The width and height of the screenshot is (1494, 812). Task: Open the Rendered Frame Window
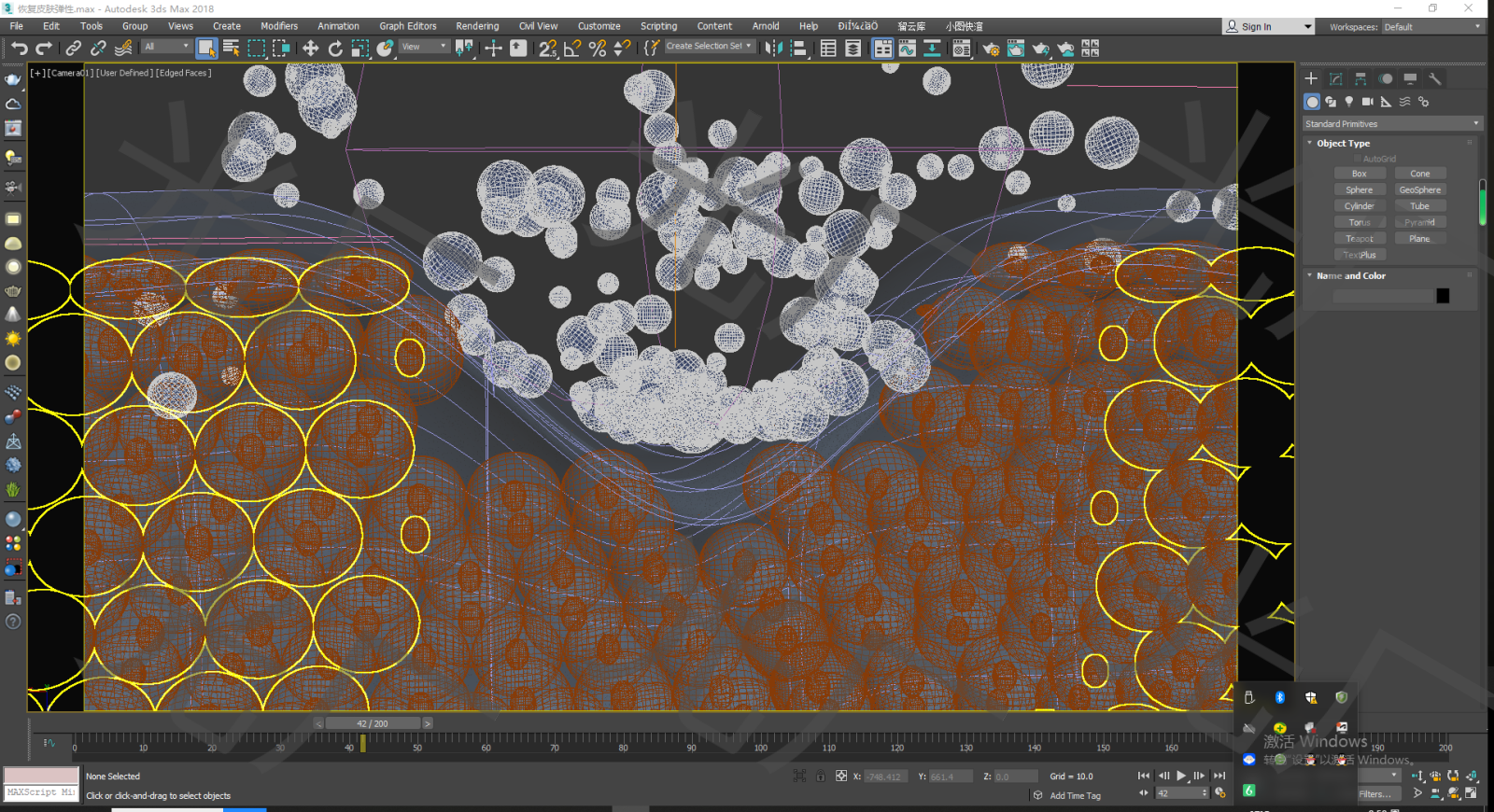[x=1016, y=48]
